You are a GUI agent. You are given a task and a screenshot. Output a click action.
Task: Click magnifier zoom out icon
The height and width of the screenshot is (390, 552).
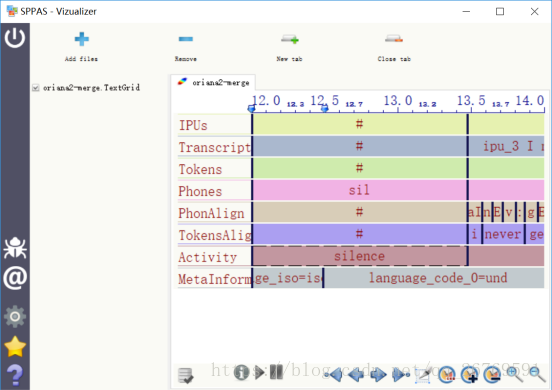tap(537, 375)
